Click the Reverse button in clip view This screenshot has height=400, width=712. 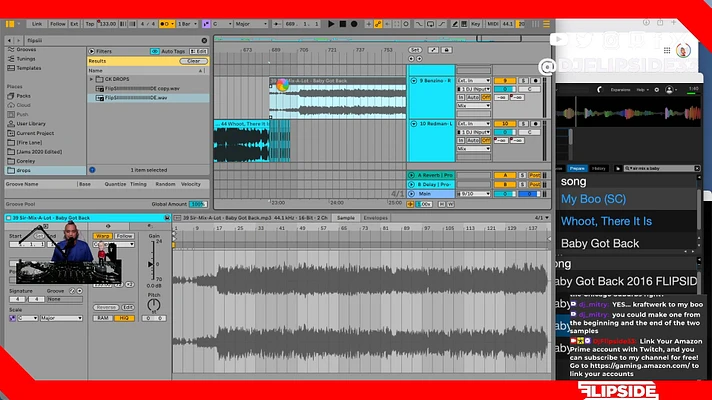(x=106, y=307)
